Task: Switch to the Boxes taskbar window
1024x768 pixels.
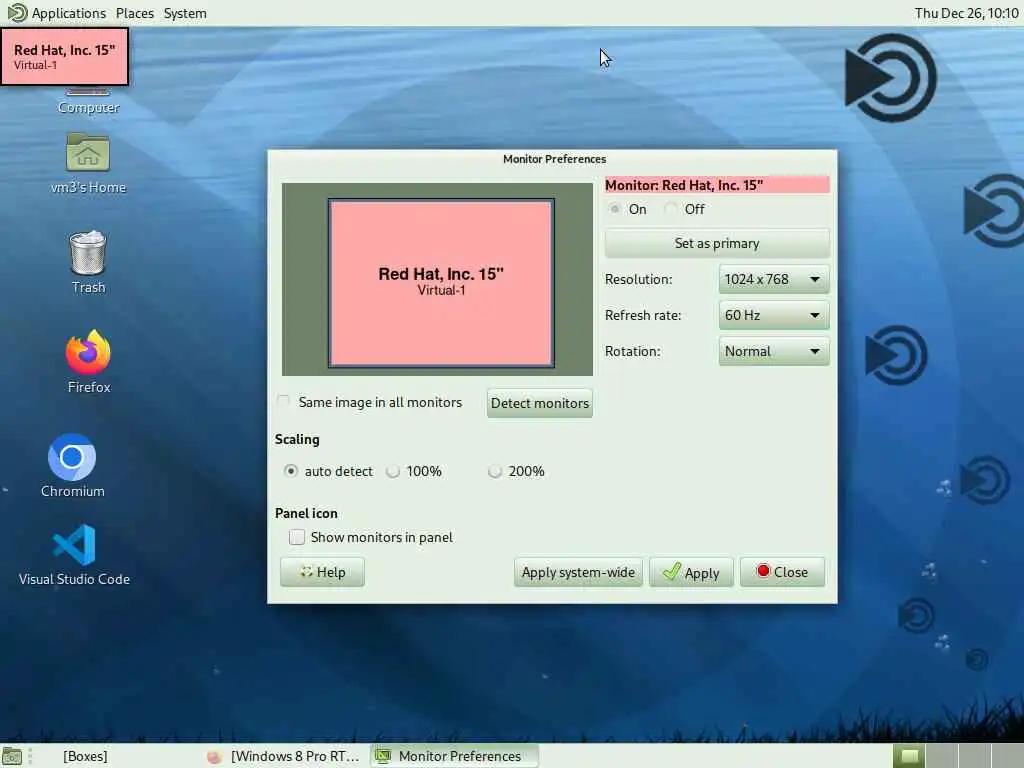Action: click(x=85, y=756)
